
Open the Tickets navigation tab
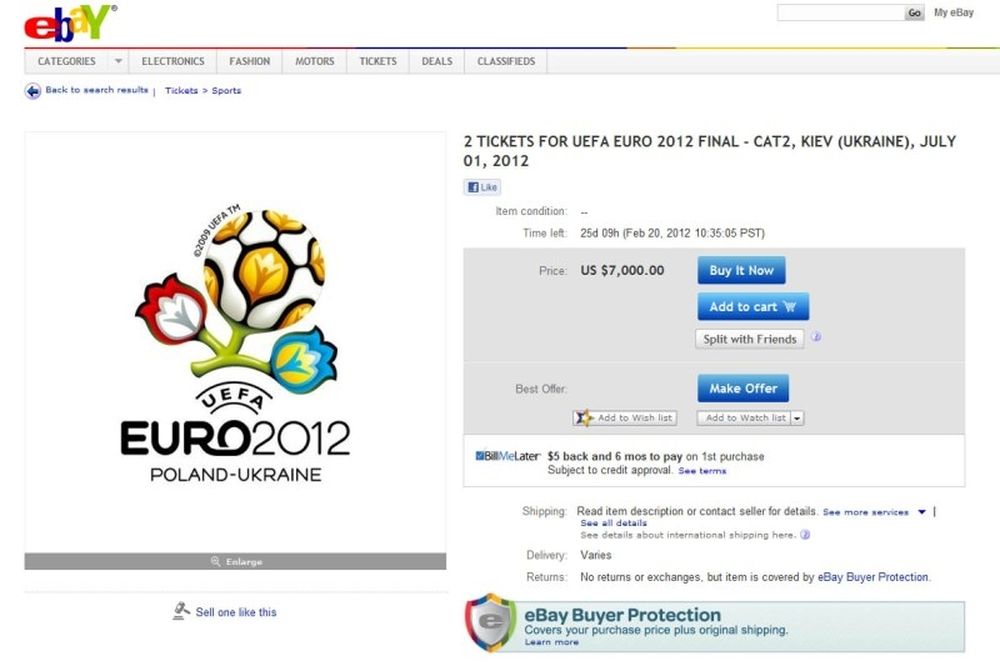(378, 62)
